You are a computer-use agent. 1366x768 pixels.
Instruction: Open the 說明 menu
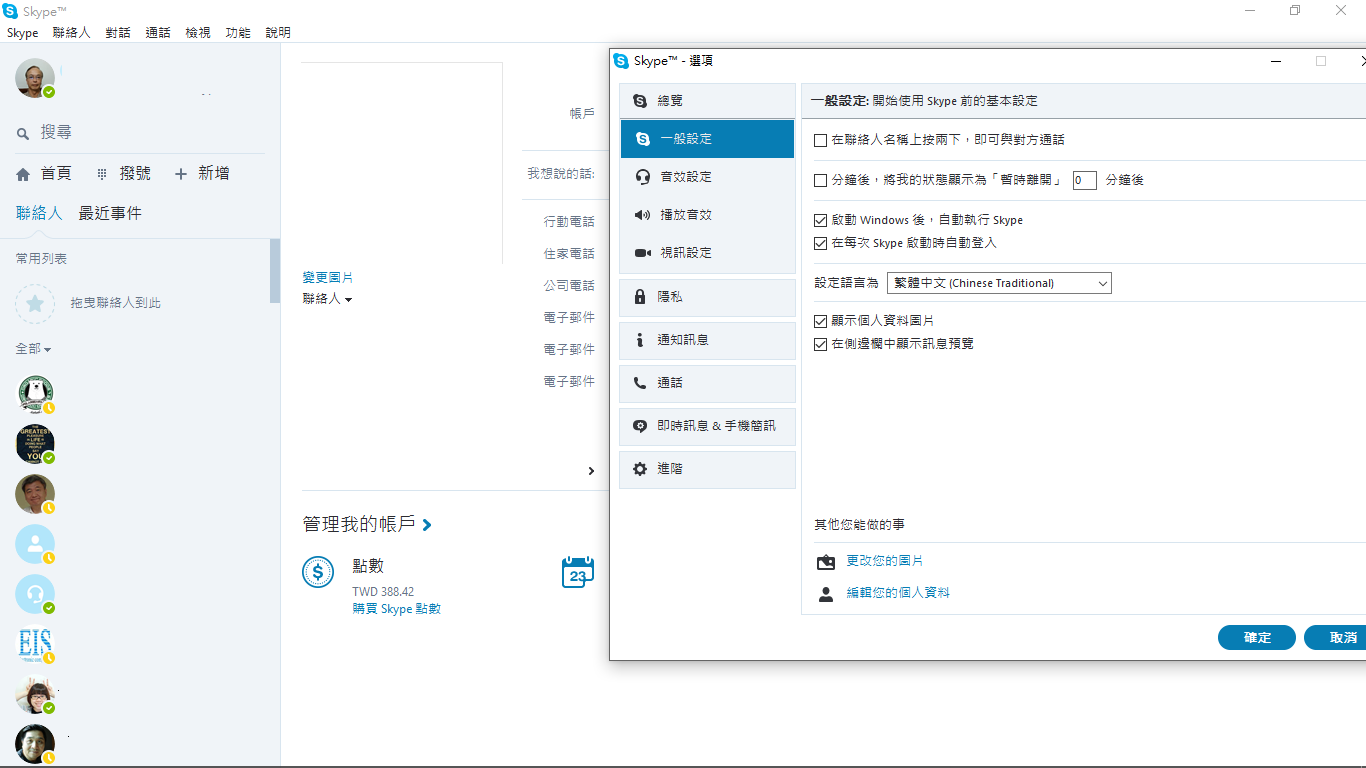(278, 33)
